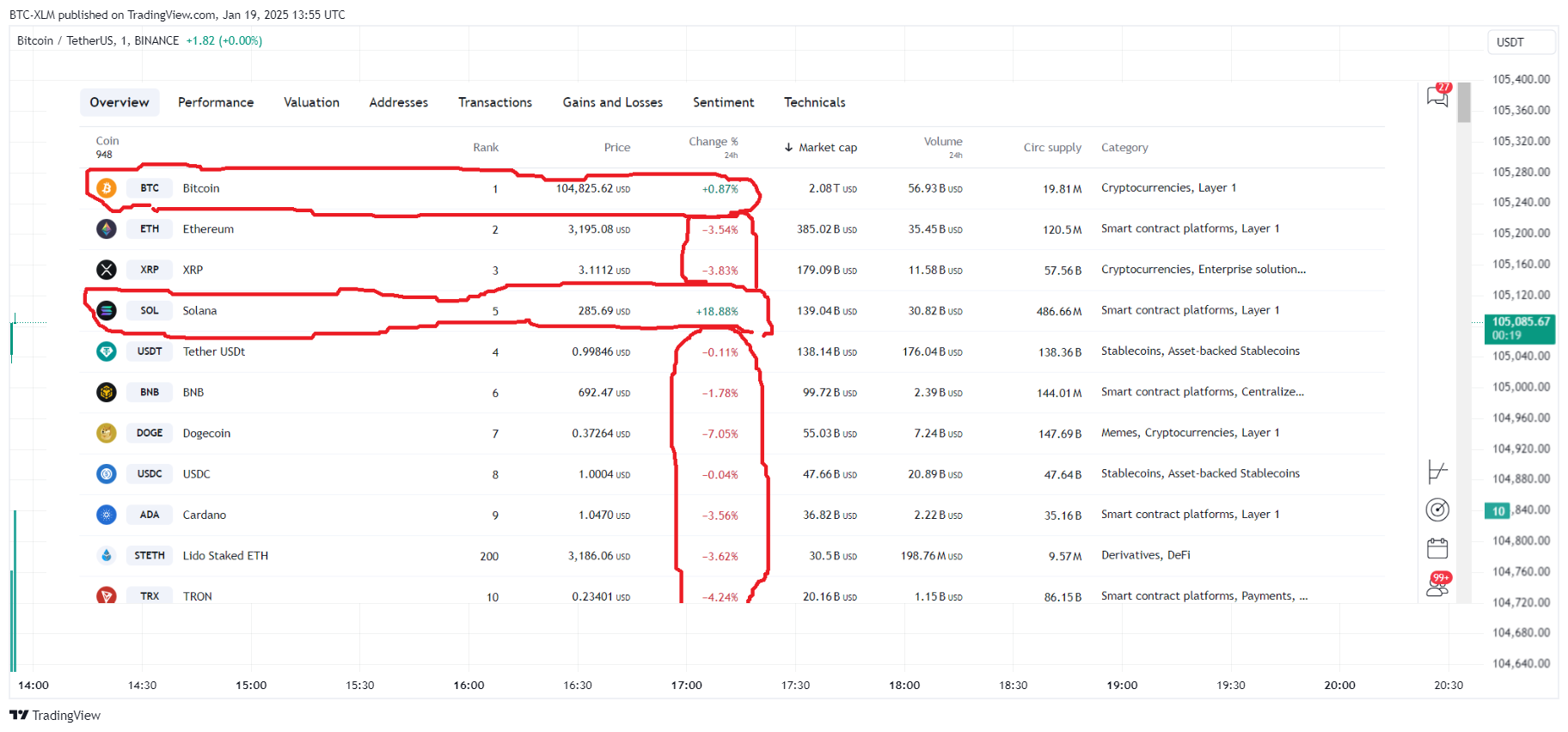The image size is (1568, 732).
Task: Click XRP's 57.56 B circulating supply
Action: coord(1063,271)
